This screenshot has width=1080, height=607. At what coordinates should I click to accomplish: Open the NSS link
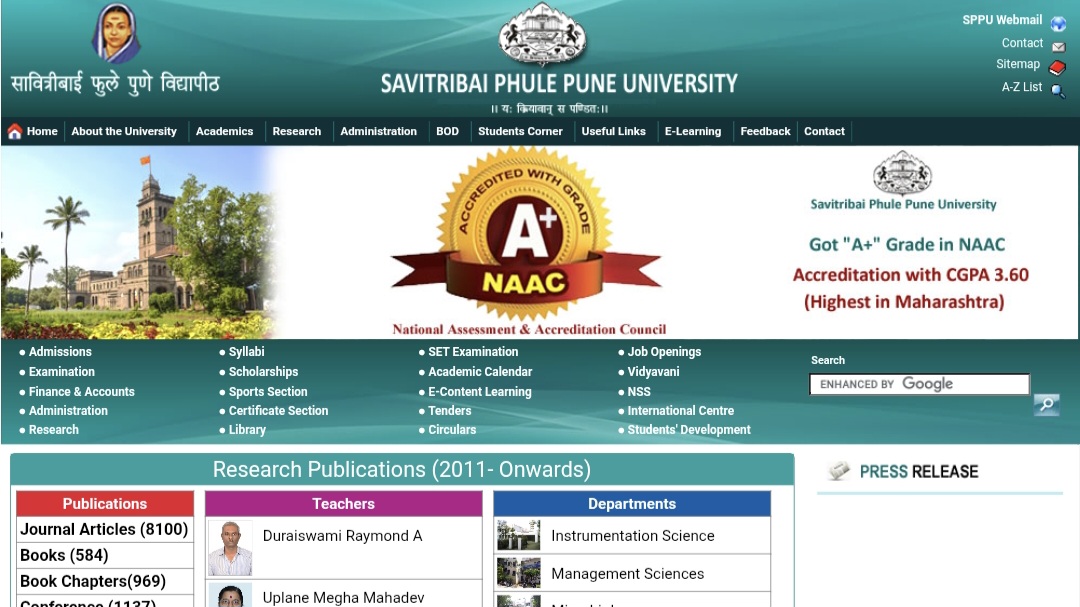point(638,391)
